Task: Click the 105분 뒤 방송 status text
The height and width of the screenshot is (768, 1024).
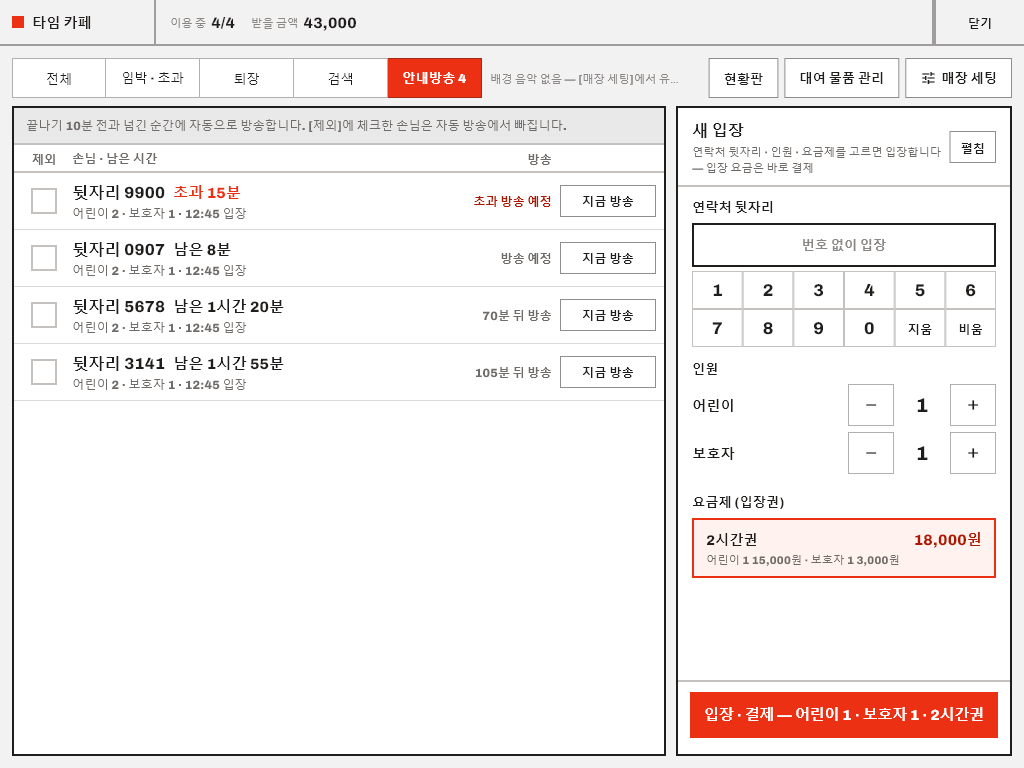Action: 513,372
